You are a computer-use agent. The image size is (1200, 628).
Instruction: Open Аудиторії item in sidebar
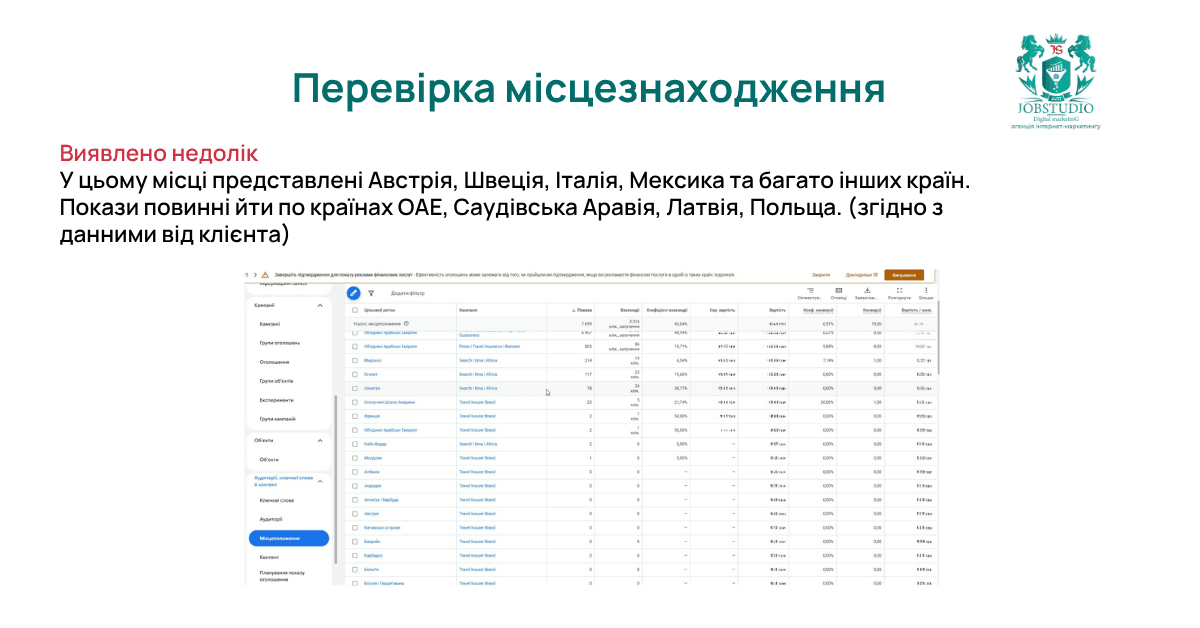coord(271,519)
